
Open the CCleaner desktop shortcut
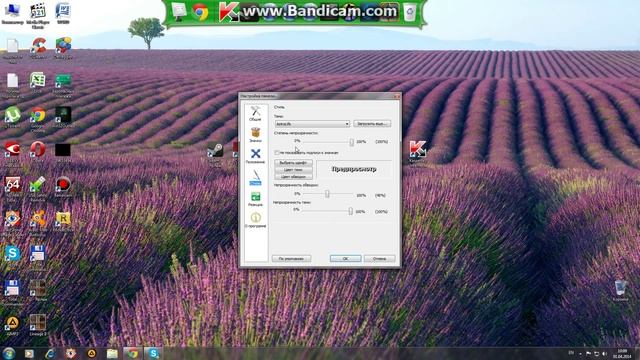point(38,48)
